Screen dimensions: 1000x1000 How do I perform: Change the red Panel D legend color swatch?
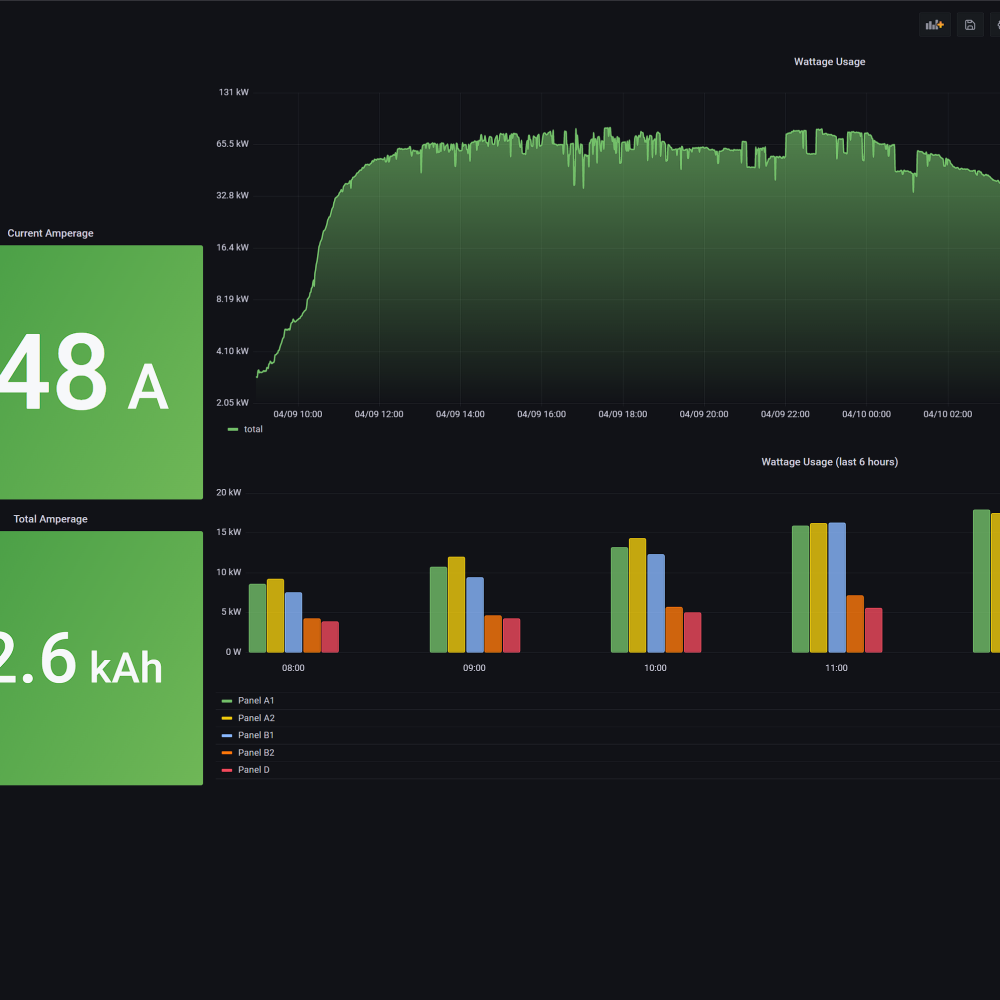227,770
